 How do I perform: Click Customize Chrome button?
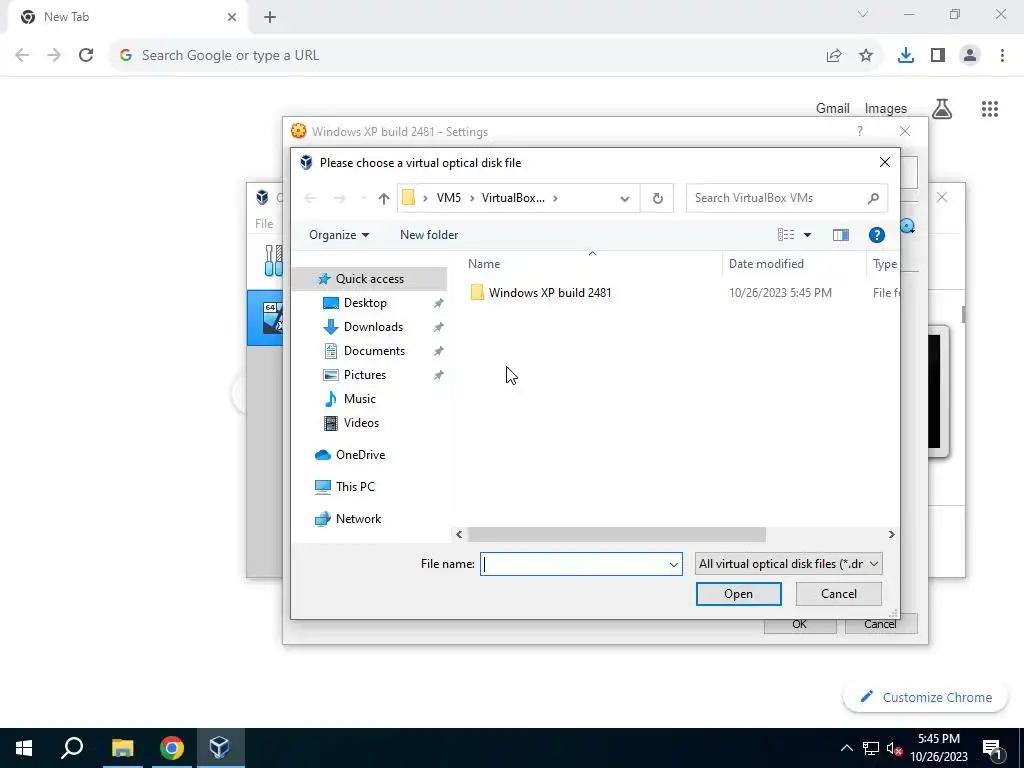click(925, 697)
